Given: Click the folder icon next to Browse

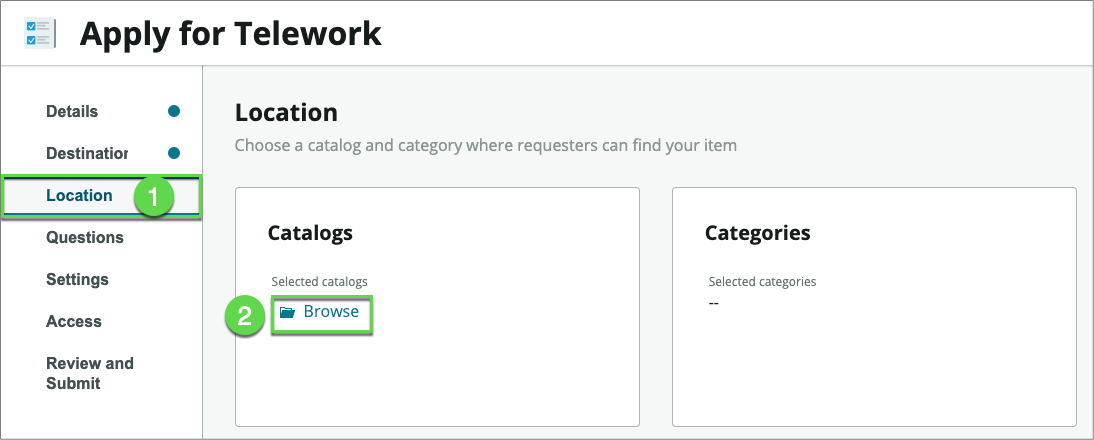Looking at the screenshot, I should [287, 312].
